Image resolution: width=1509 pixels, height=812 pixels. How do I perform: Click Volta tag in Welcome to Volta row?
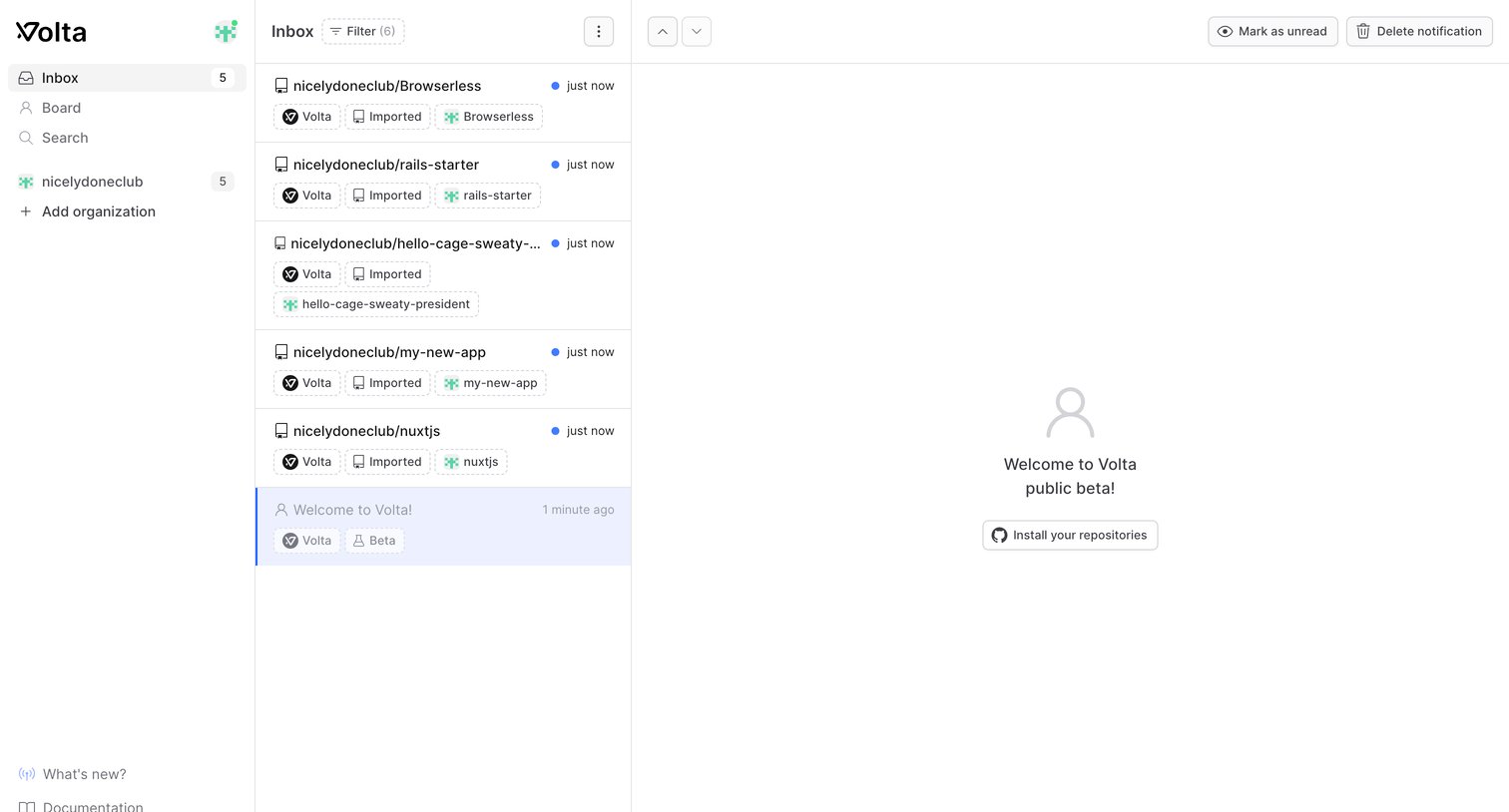[307, 541]
